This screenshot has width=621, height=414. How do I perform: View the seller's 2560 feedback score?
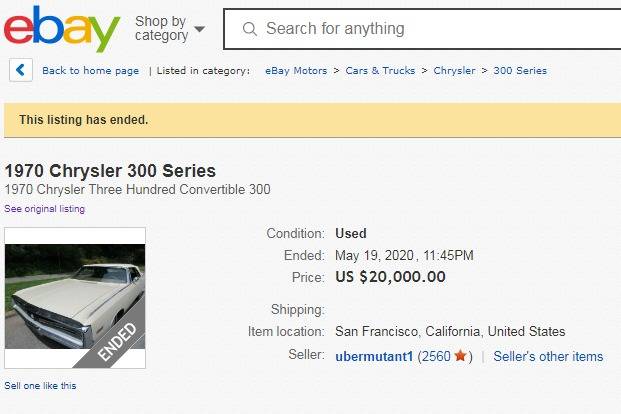pos(436,357)
